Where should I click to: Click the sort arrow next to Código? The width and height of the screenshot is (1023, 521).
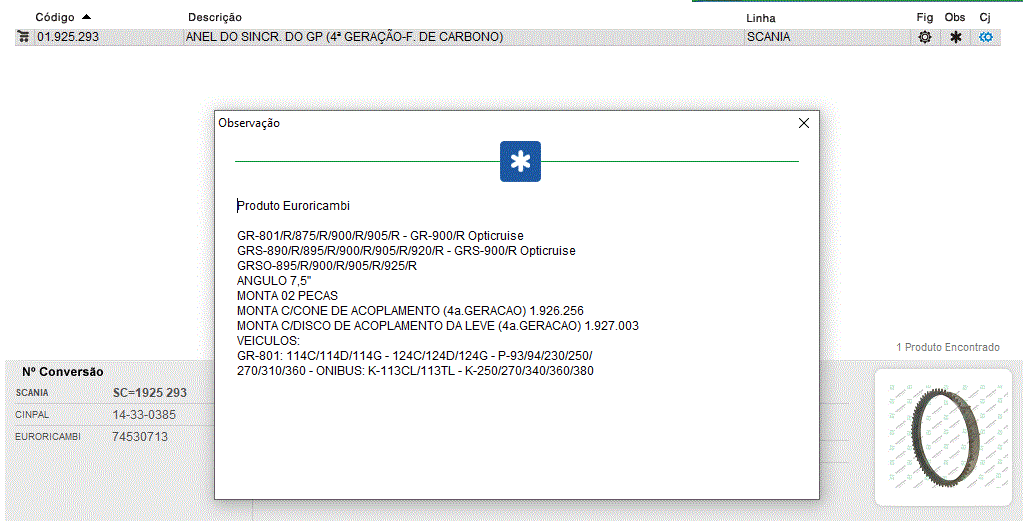coord(87,17)
